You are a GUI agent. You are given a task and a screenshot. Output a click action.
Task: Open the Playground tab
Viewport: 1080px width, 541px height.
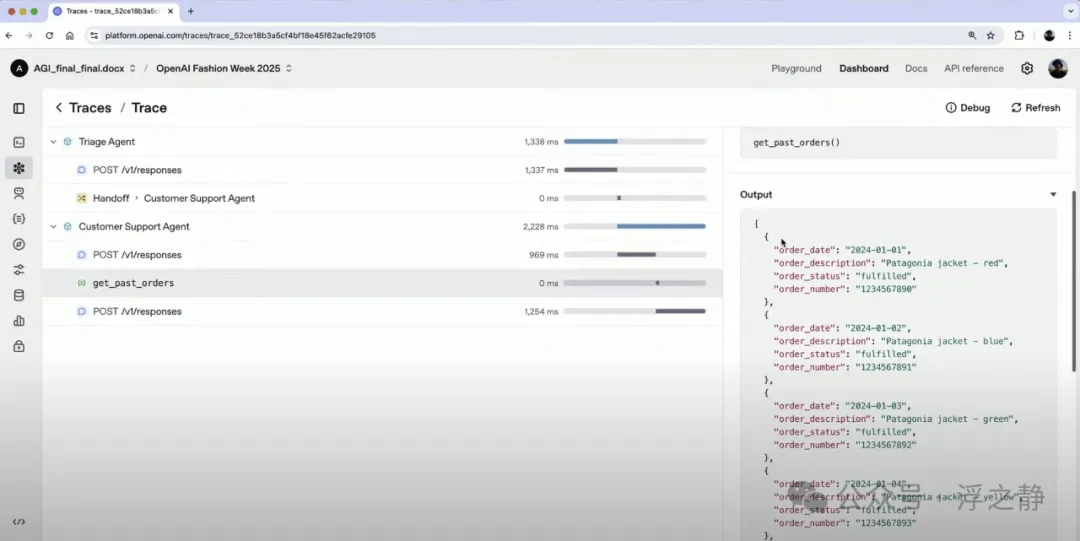(796, 68)
